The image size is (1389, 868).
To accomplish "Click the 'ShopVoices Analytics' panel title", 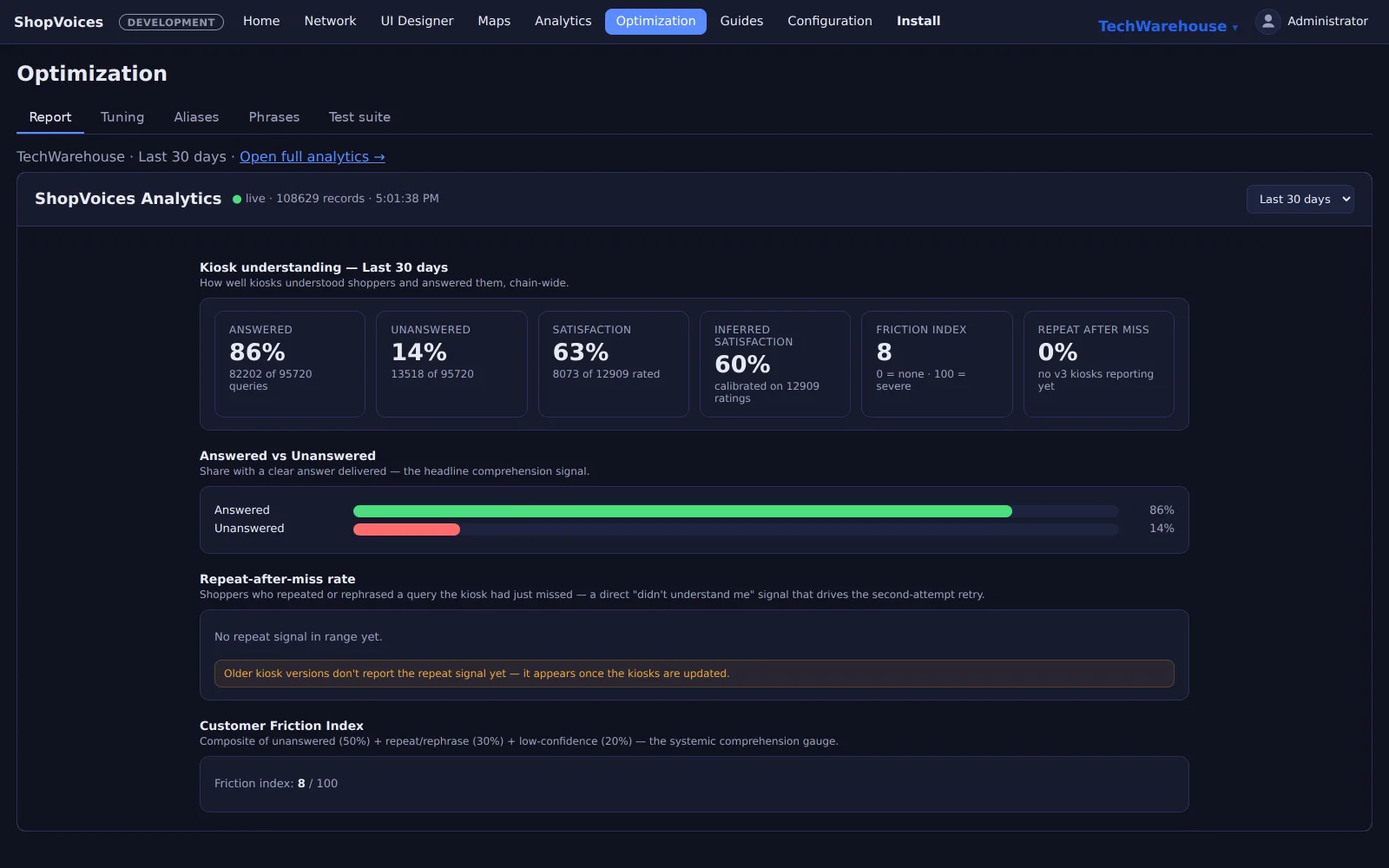I will coord(128,199).
